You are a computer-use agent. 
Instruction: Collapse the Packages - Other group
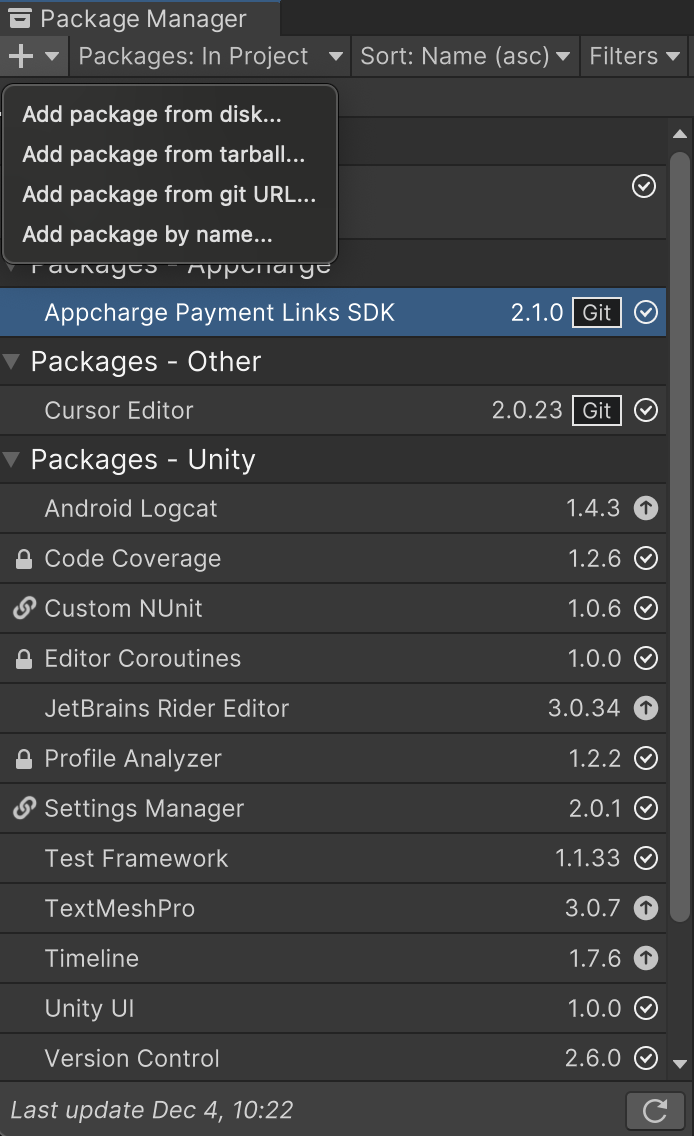click(12, 361)
